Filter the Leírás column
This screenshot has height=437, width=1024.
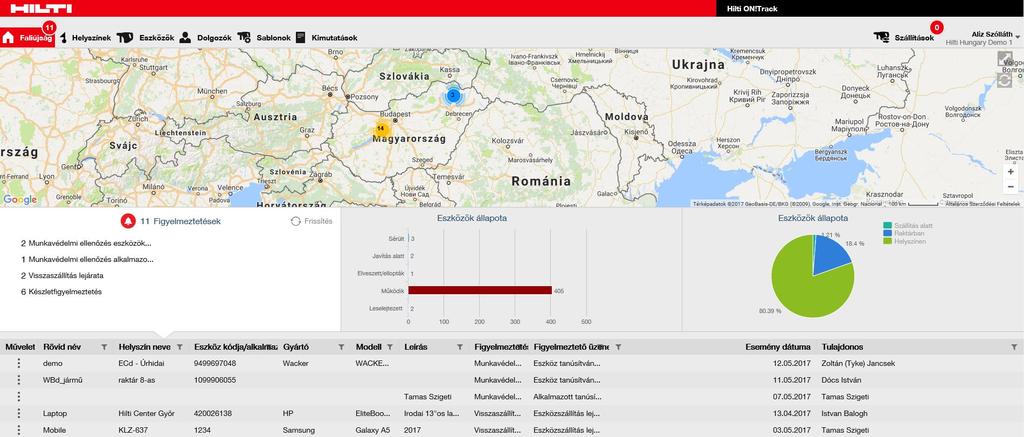[x=460, y=348]
